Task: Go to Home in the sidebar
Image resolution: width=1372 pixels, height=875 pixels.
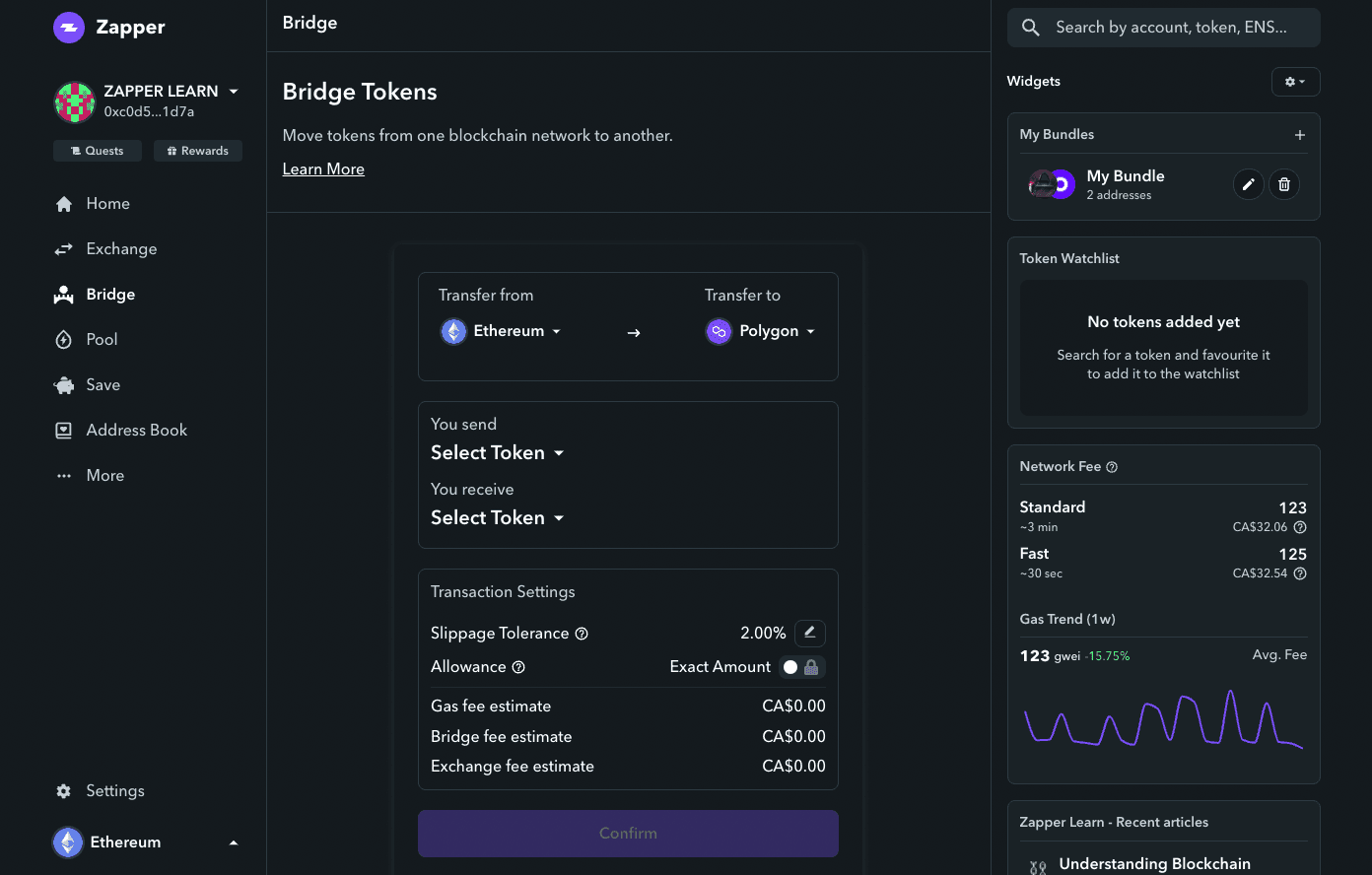Action: click(107, 203)
